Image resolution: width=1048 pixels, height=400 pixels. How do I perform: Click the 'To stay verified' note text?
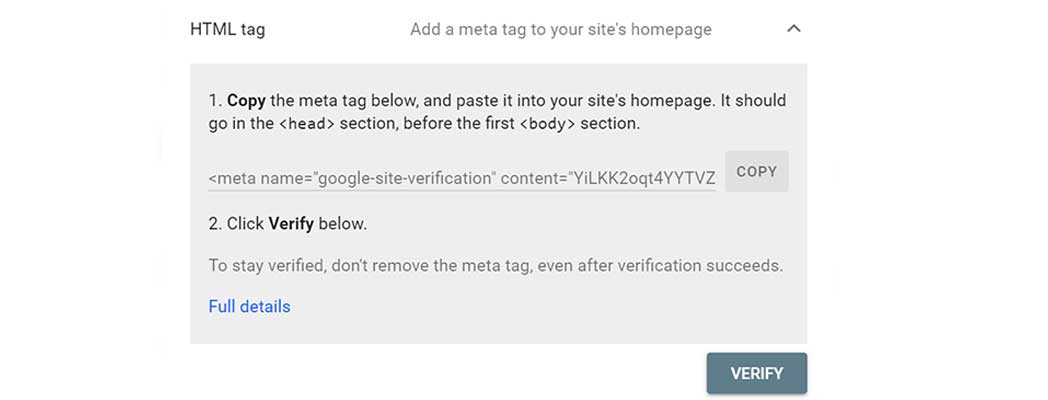point(494,266)
